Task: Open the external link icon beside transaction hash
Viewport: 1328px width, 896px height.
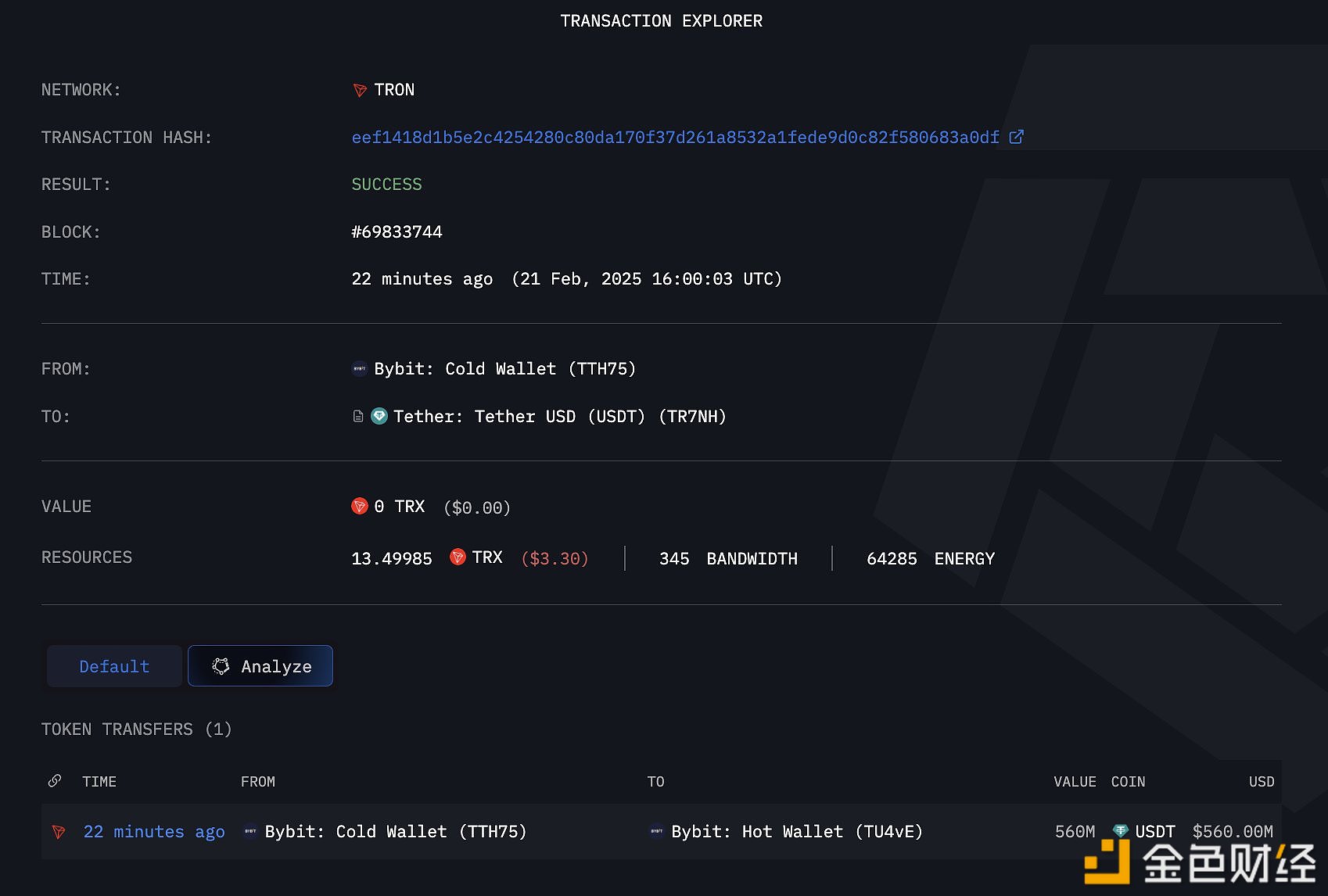Action: tap(1016, 137)
